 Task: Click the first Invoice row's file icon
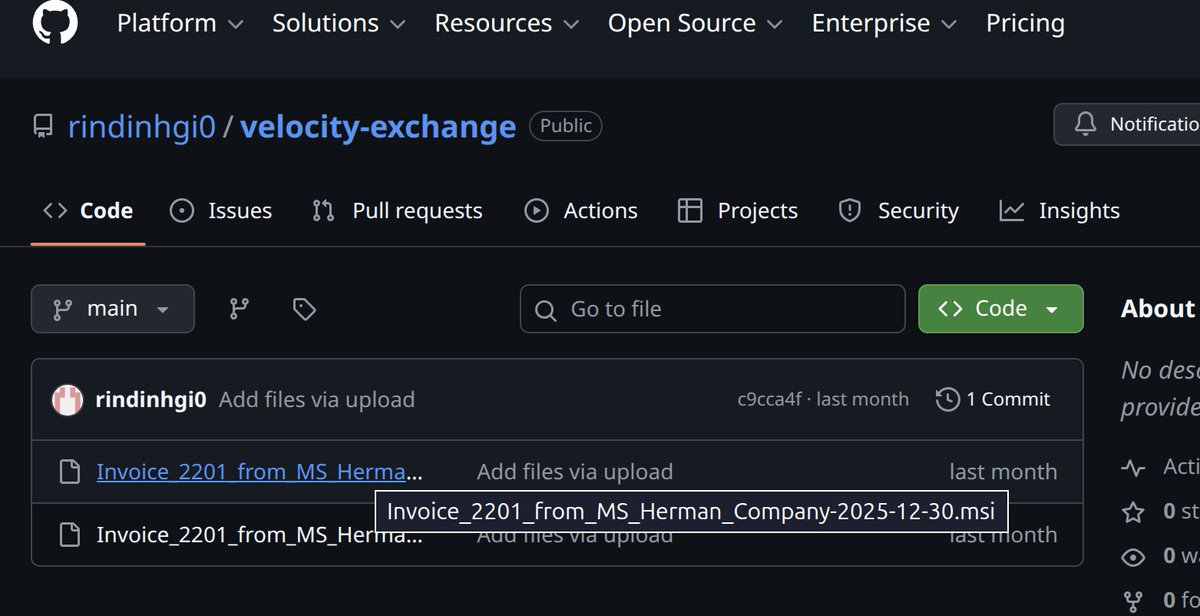[69, 472]
